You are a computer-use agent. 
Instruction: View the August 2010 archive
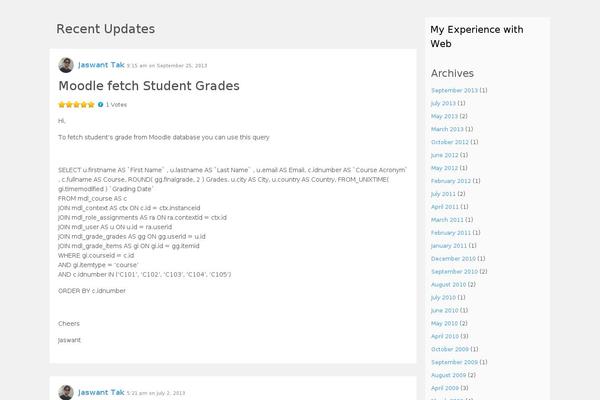(x=448, y=285)
